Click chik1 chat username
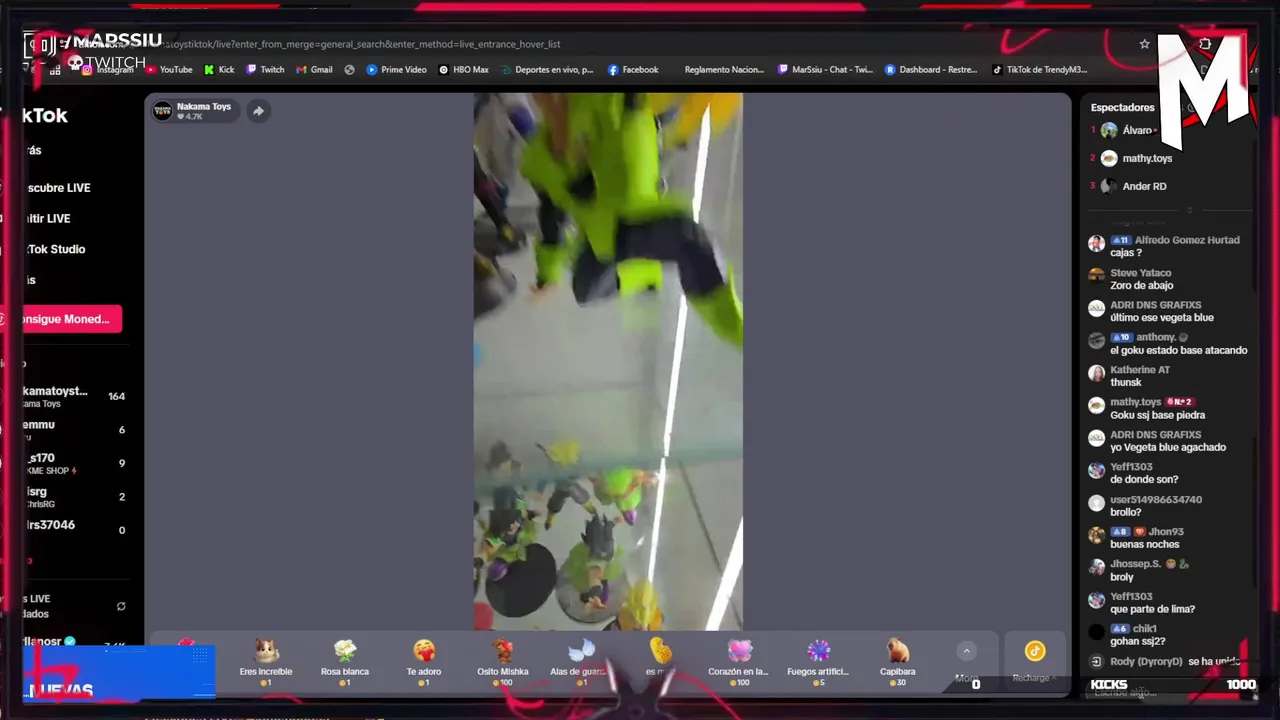Screen dimensions: 1280x720 (1145, 629)
